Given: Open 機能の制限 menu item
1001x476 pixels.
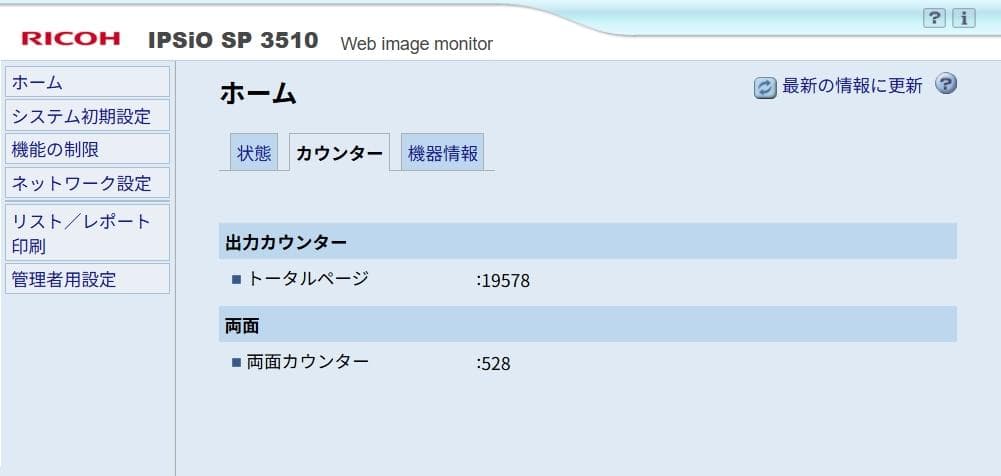Looking at the screenshot, I should click(x=87, y=149).
